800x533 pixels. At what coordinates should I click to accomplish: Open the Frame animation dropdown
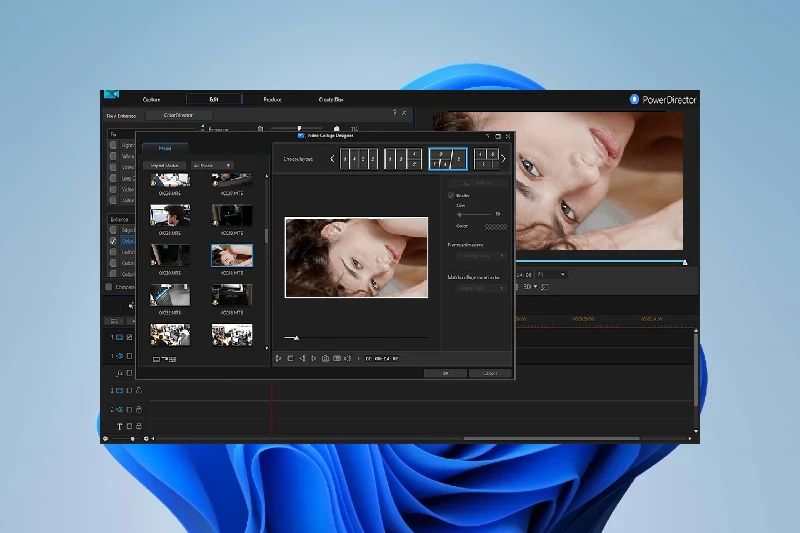(x=481, y=256)
